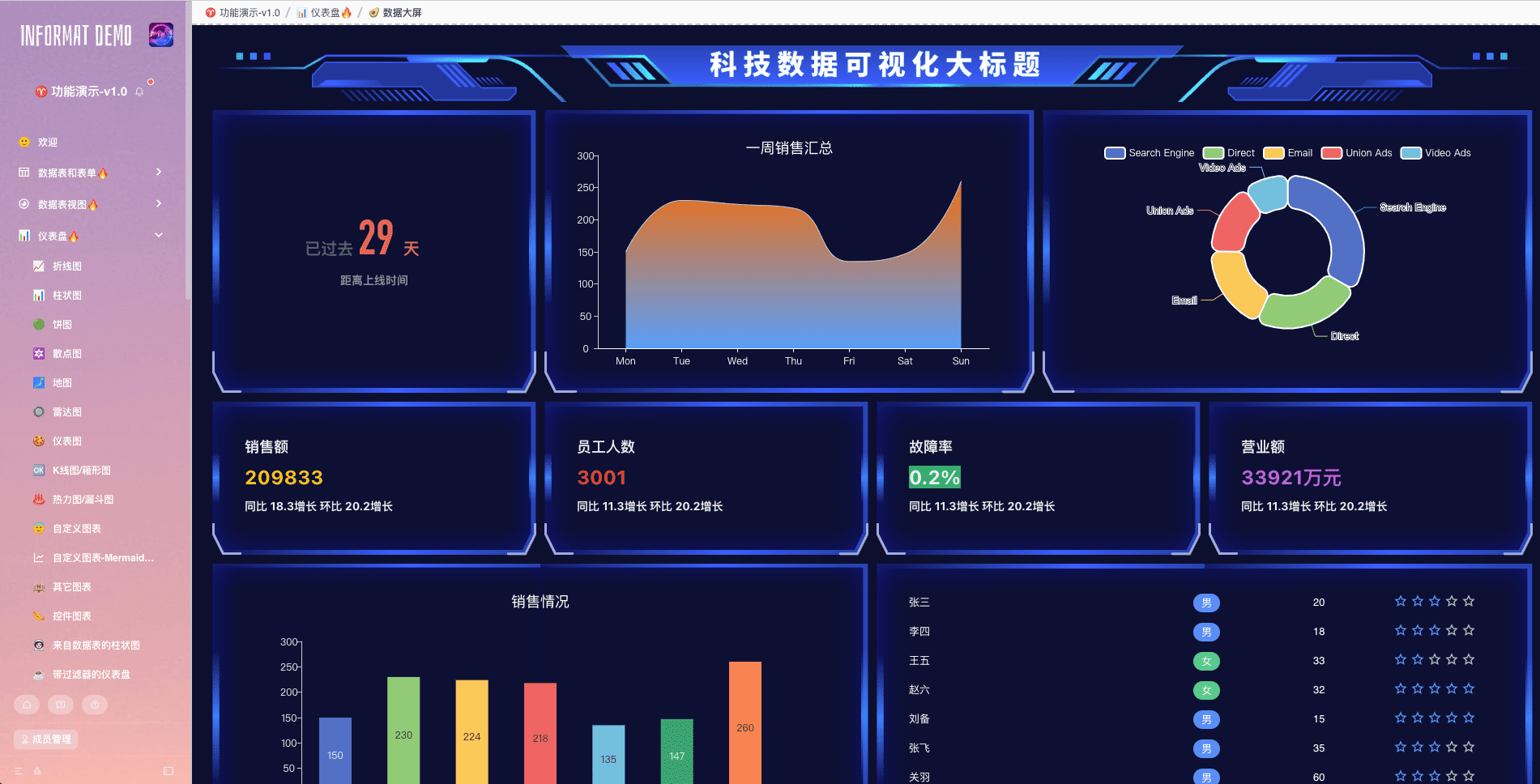Select the 雷达图 (radar chart) icon
The image size is (1540, 784).
[39, 411]
